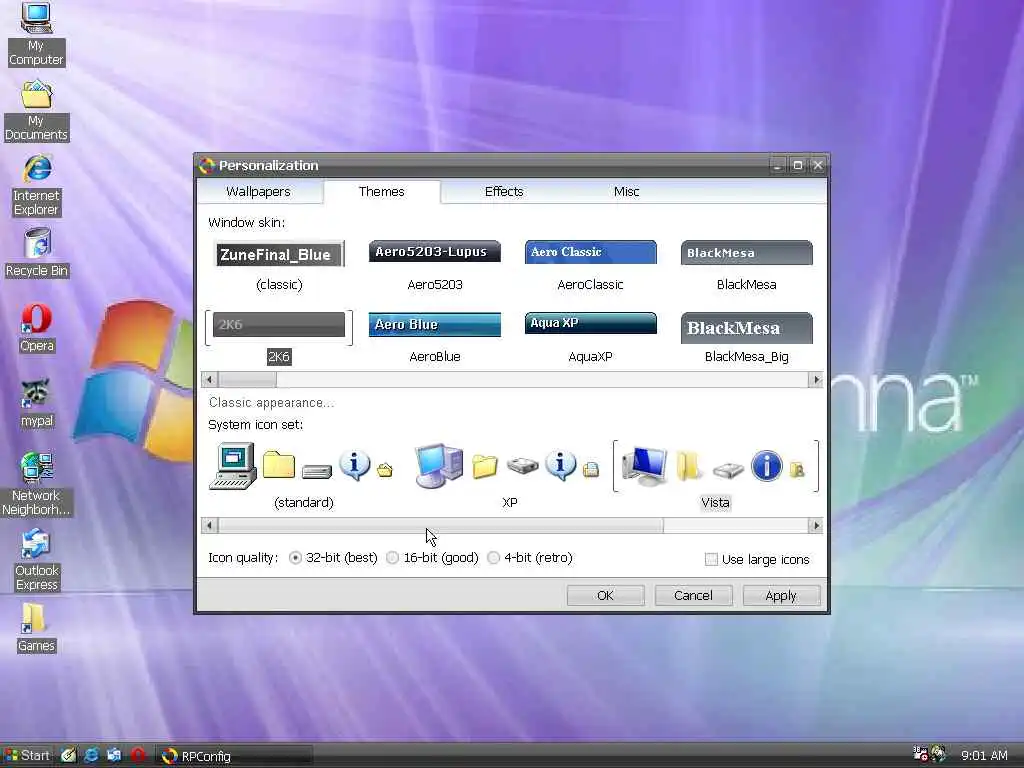Choose the 2K6 window skin

[279, 338]
